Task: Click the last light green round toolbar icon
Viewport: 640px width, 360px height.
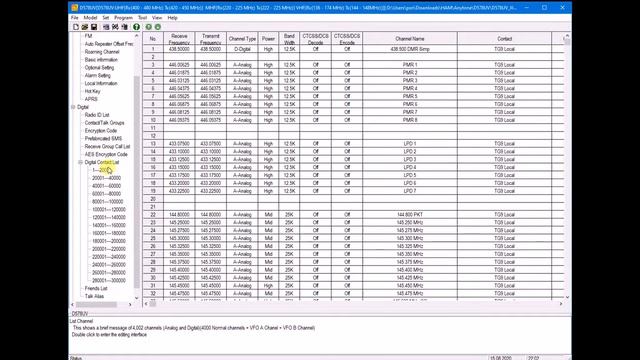Action: [158, 27]
